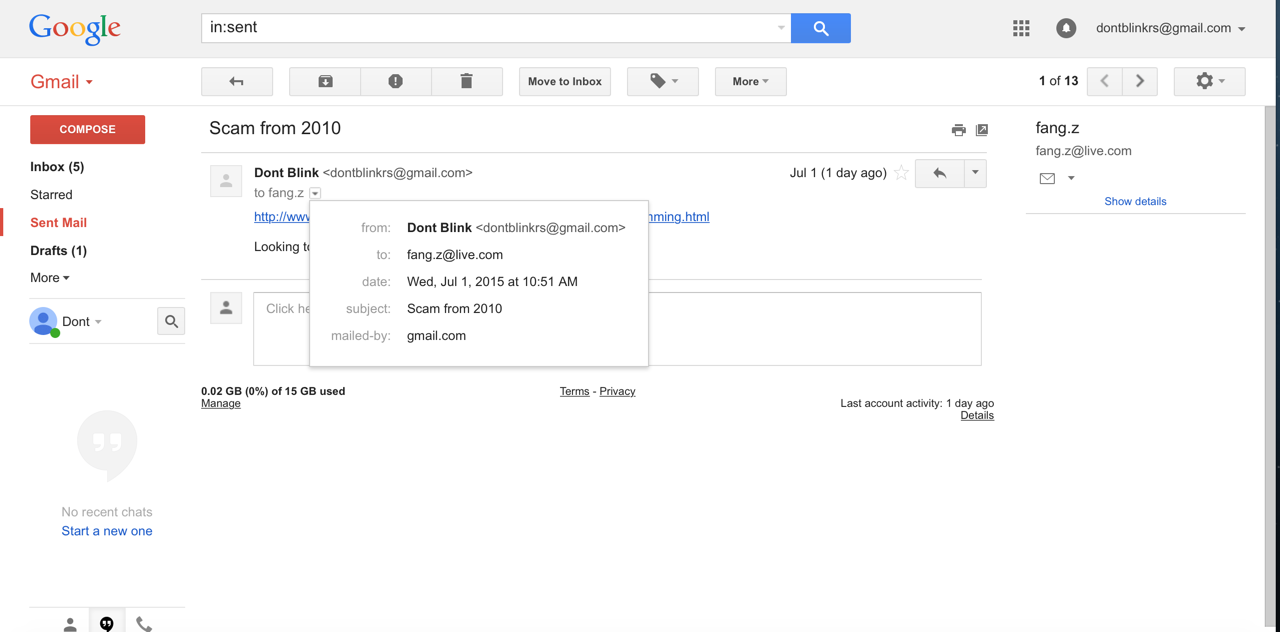
Task: Open more reply options dropdown arrow
Action: point(975,173)
